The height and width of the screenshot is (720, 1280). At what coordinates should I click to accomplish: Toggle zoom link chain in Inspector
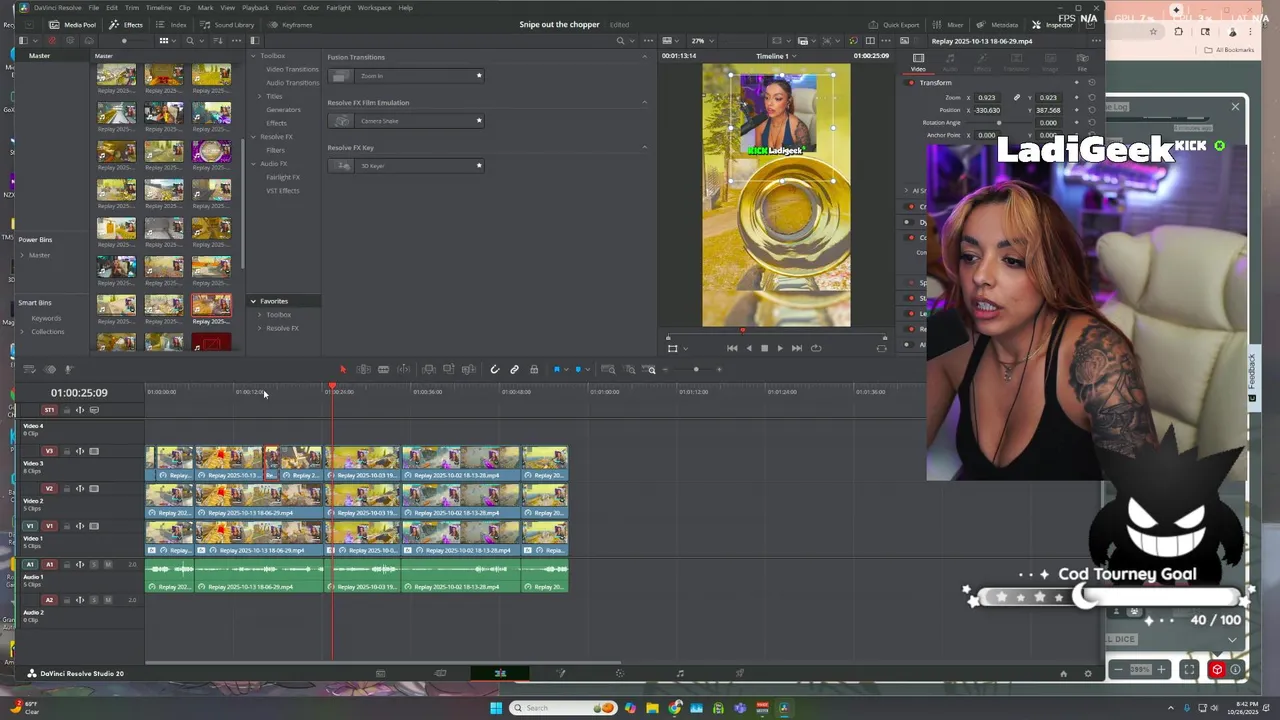tap(1017, 98)
